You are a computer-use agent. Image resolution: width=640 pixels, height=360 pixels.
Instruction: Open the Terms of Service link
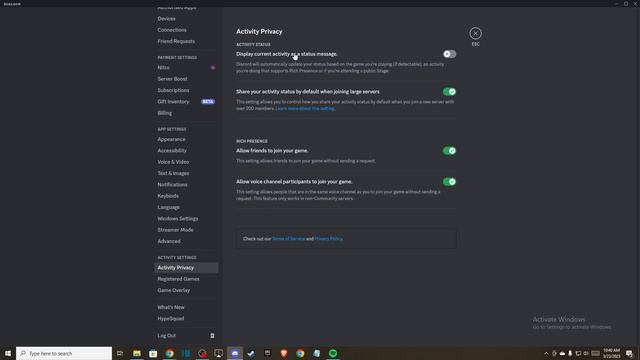(289, 239)
